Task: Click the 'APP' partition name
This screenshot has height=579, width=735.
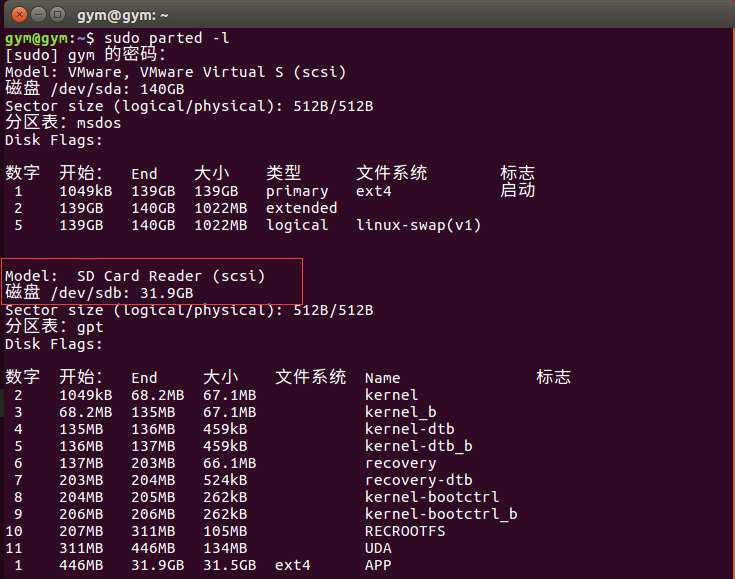Action: click(x=378, y=565)
